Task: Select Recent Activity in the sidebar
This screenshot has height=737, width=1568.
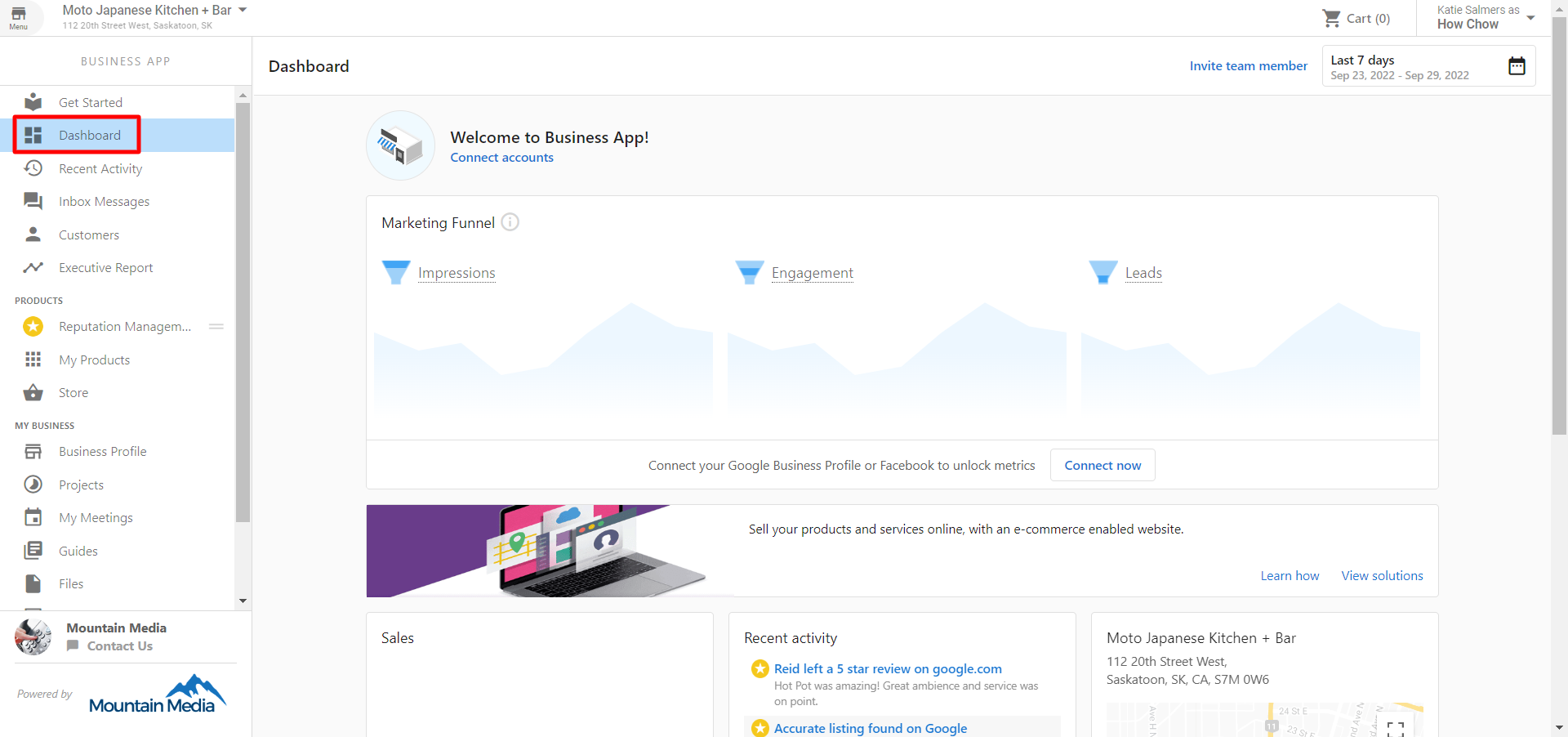Action: [x=118, y=168]
